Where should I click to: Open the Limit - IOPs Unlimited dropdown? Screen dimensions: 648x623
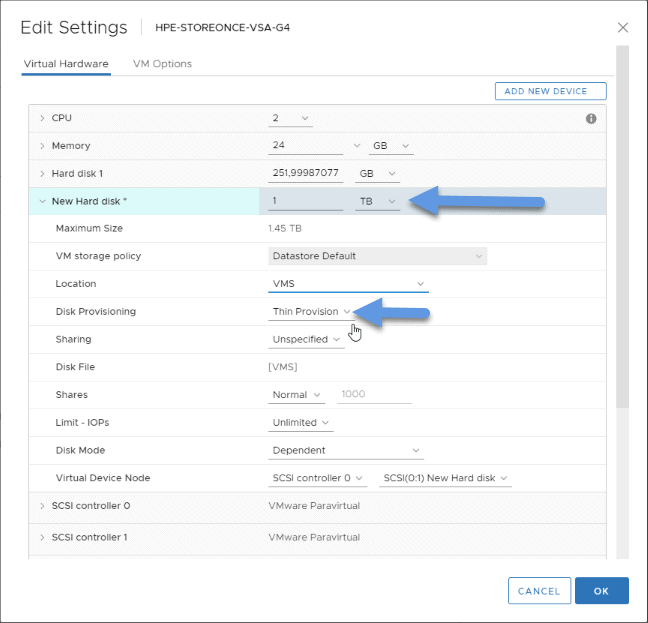pos(301,423)
